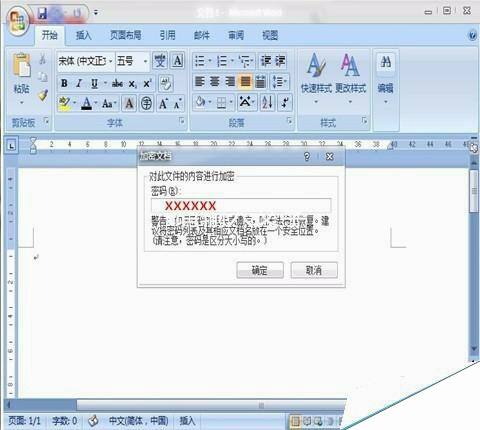The height and width of the screenshot is (430, 480).
Task: Center align the text
Action: pos(215,81)
